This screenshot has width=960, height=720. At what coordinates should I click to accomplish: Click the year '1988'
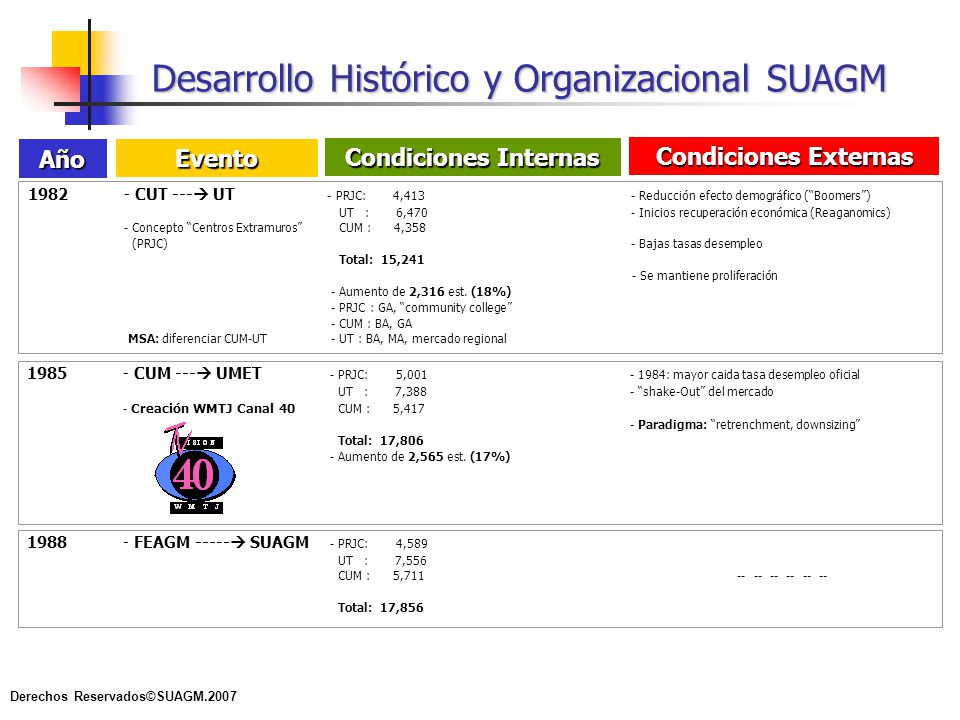click(47, 542)
